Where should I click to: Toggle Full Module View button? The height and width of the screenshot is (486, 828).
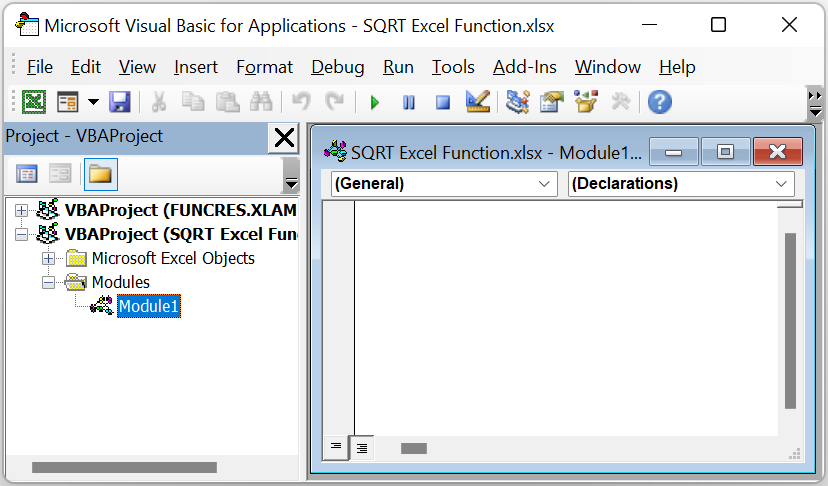click(x=362, y=448)
